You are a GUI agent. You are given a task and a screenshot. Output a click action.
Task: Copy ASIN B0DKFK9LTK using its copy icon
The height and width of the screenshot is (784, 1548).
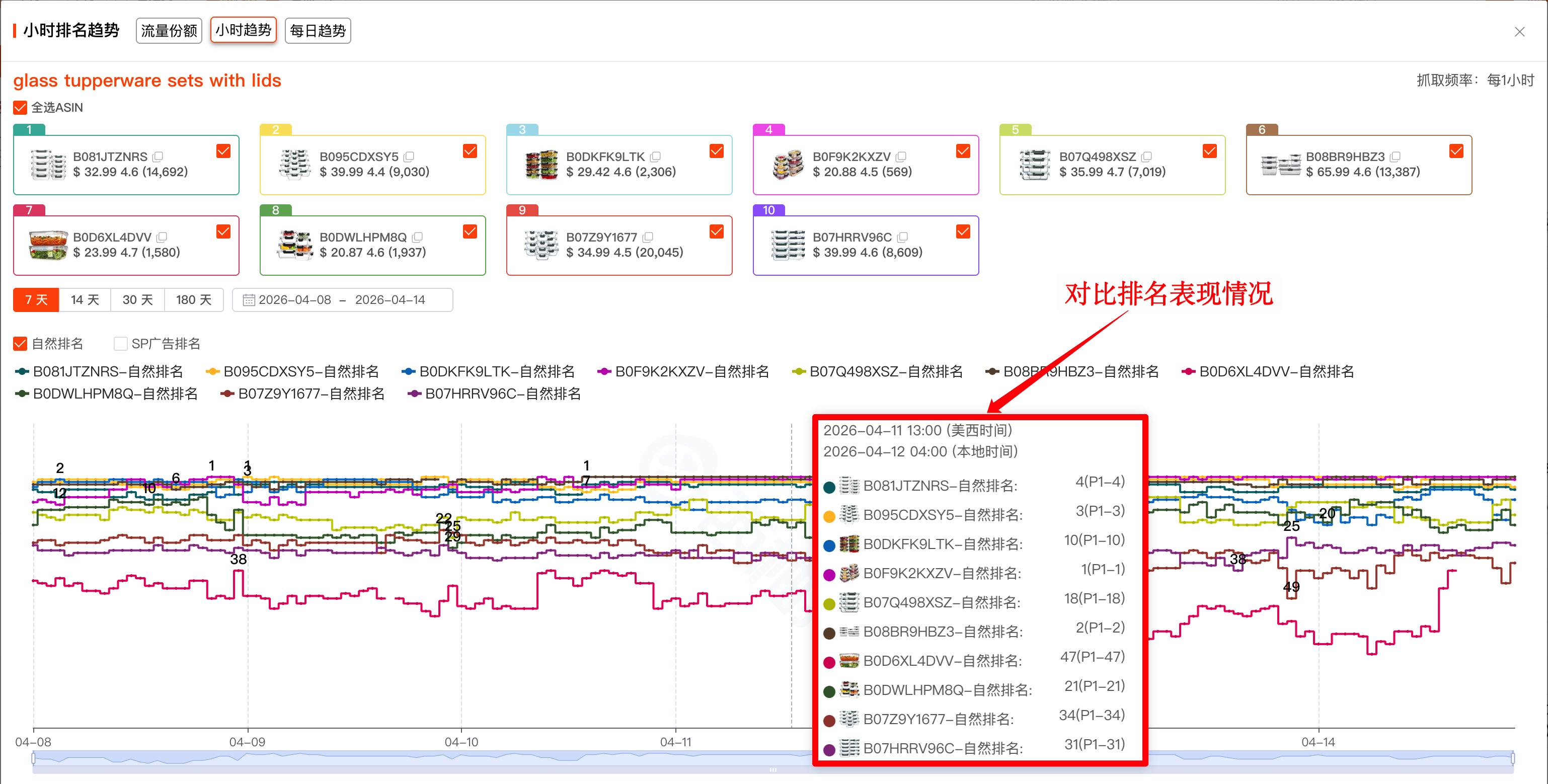[656, 156]
